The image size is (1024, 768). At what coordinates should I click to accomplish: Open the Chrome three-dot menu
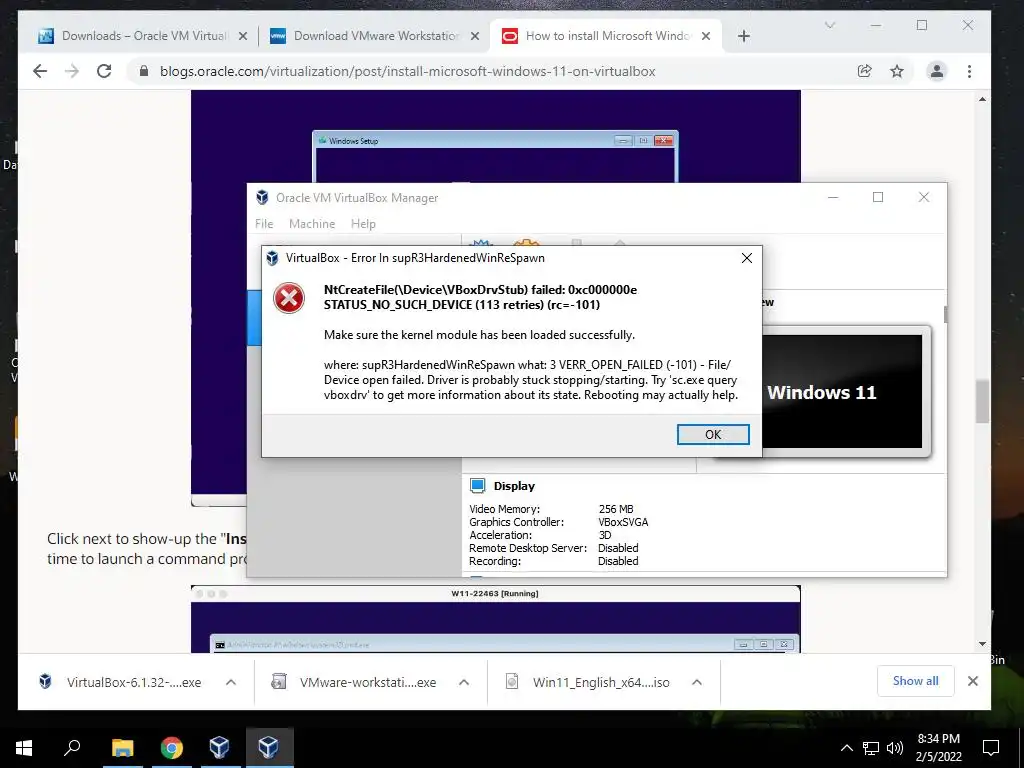coord(969,71)
